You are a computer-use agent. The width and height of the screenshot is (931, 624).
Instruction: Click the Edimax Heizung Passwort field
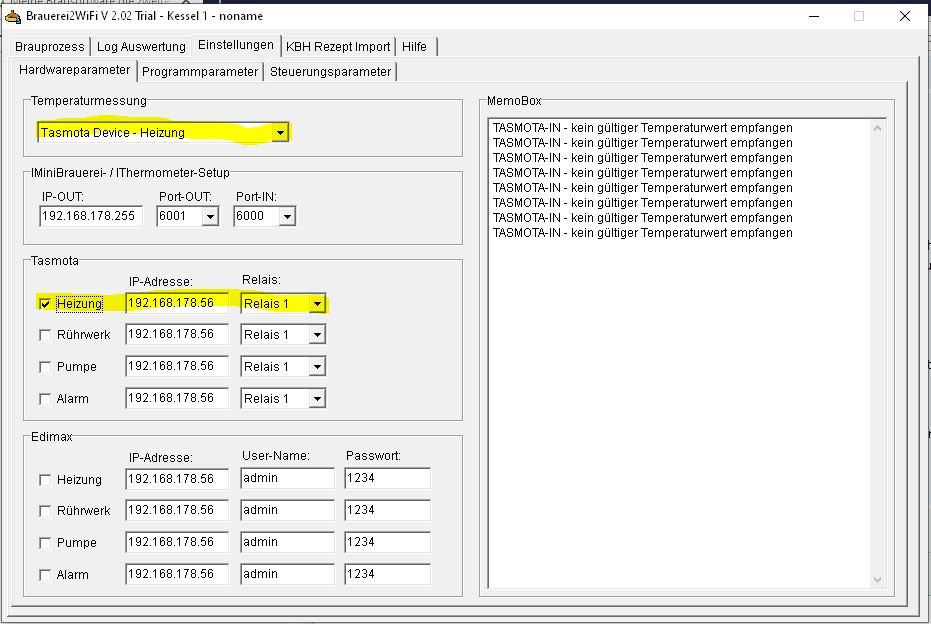387,479
